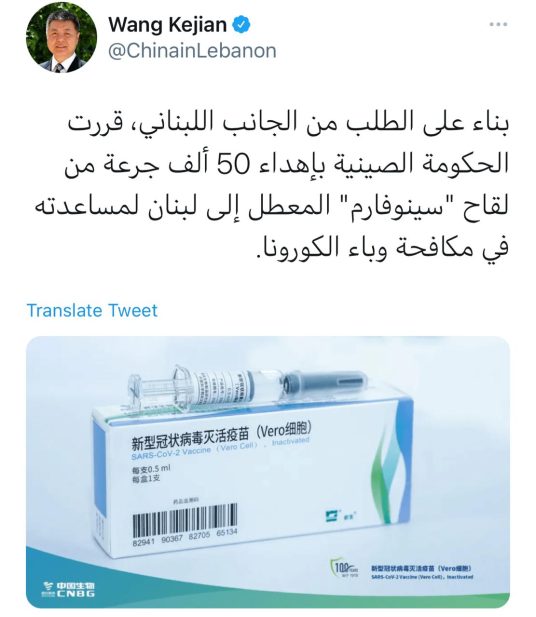
Task: Click the number 50 in the tweet
Action: click(234, 163)
